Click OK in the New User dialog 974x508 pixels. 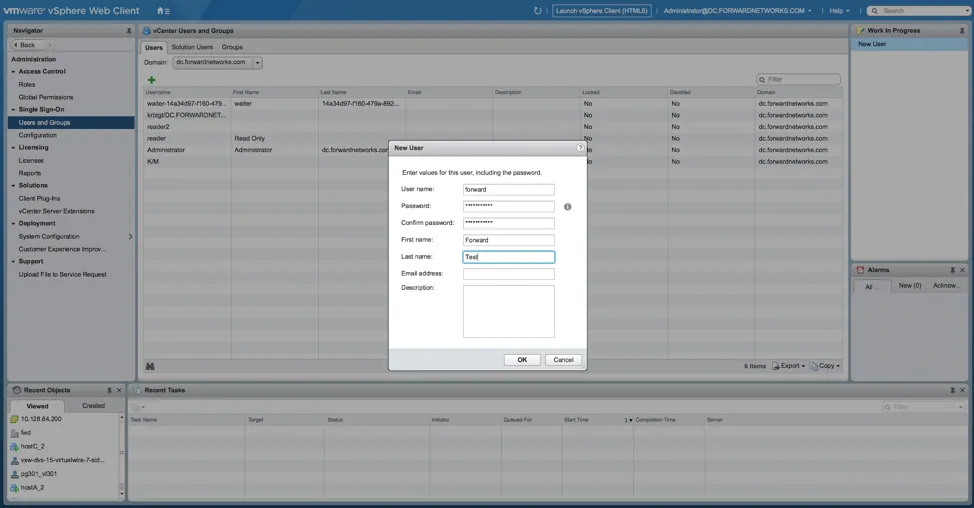522,360
